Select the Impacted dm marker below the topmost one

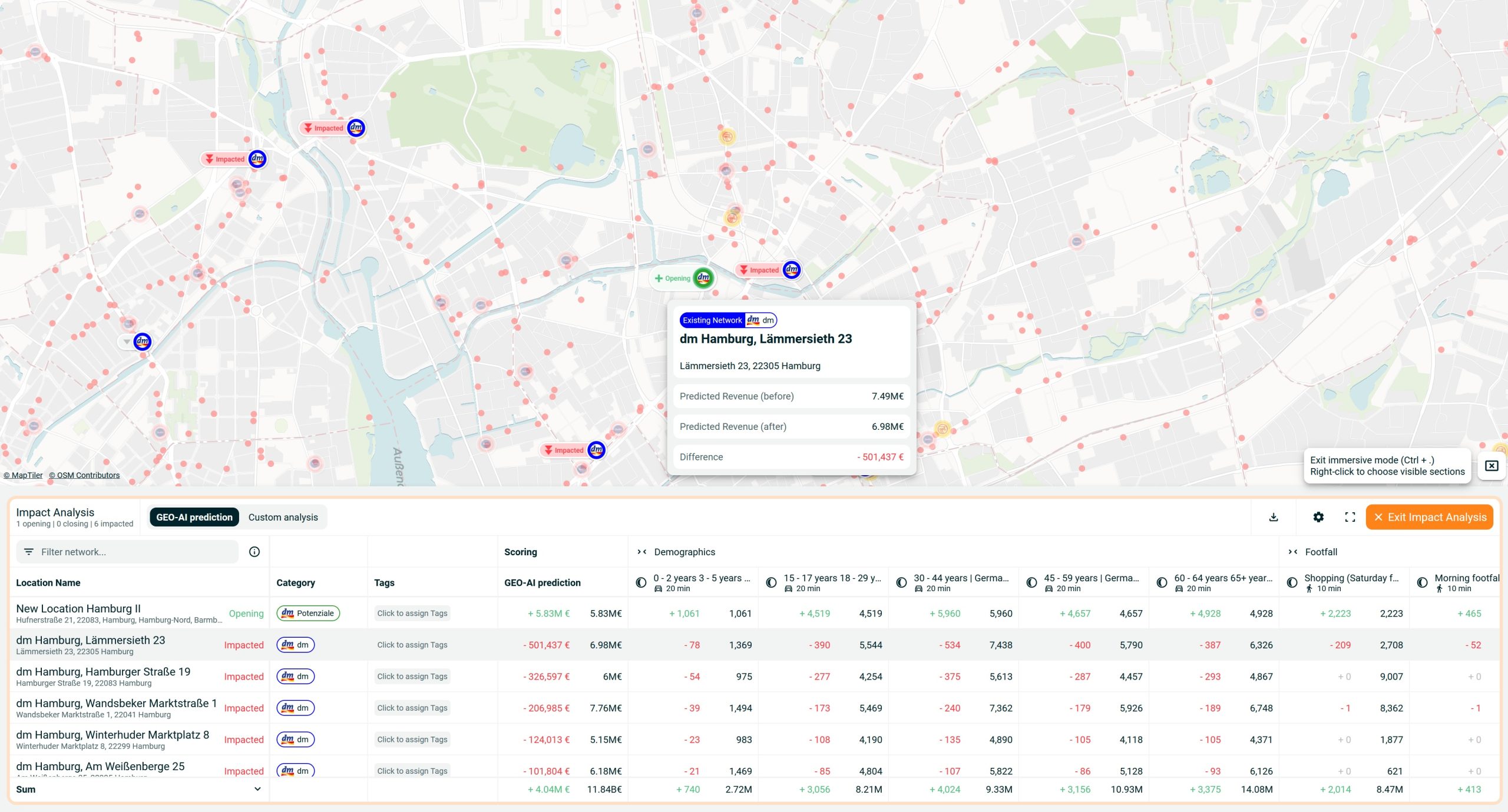click(x=257, y=159)
